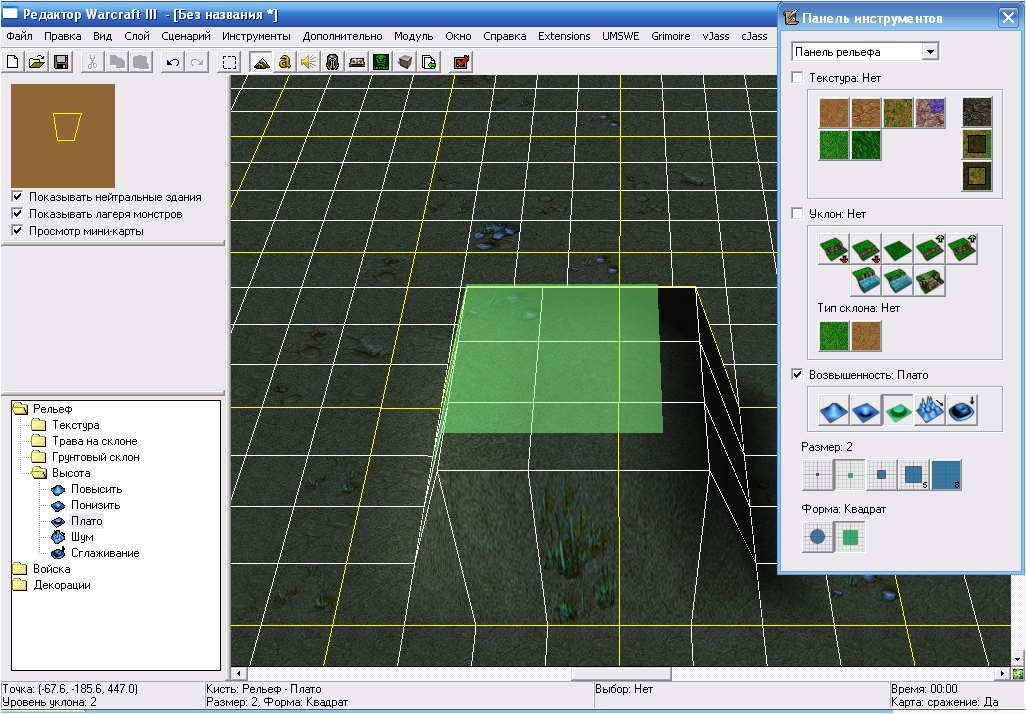Viewport: 1026px width, 714px height.
Task: Enable the Уклон checkbox
Action: coord(797,214)
